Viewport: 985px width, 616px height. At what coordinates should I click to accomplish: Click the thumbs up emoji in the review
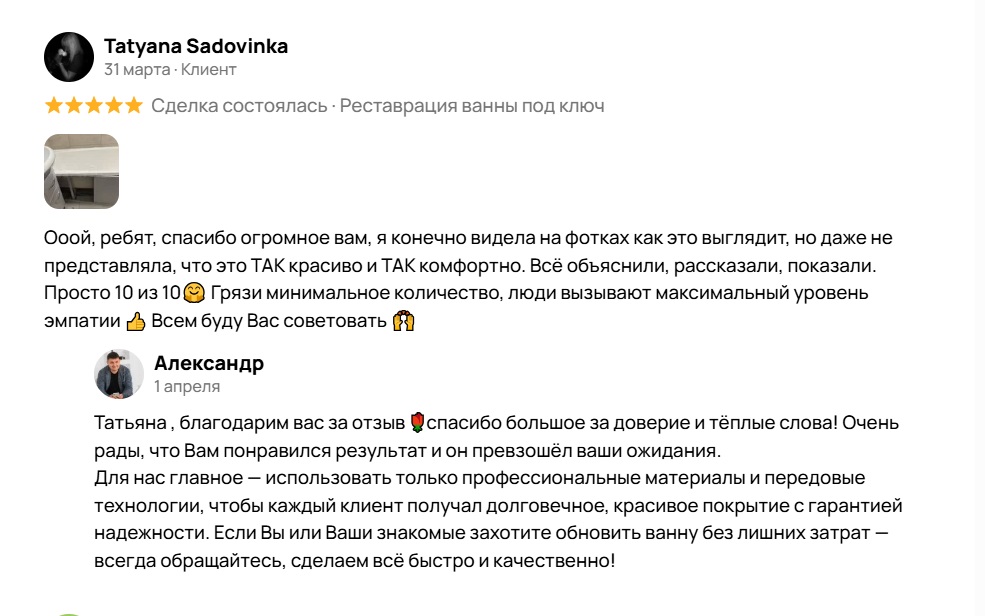(136, 323)
